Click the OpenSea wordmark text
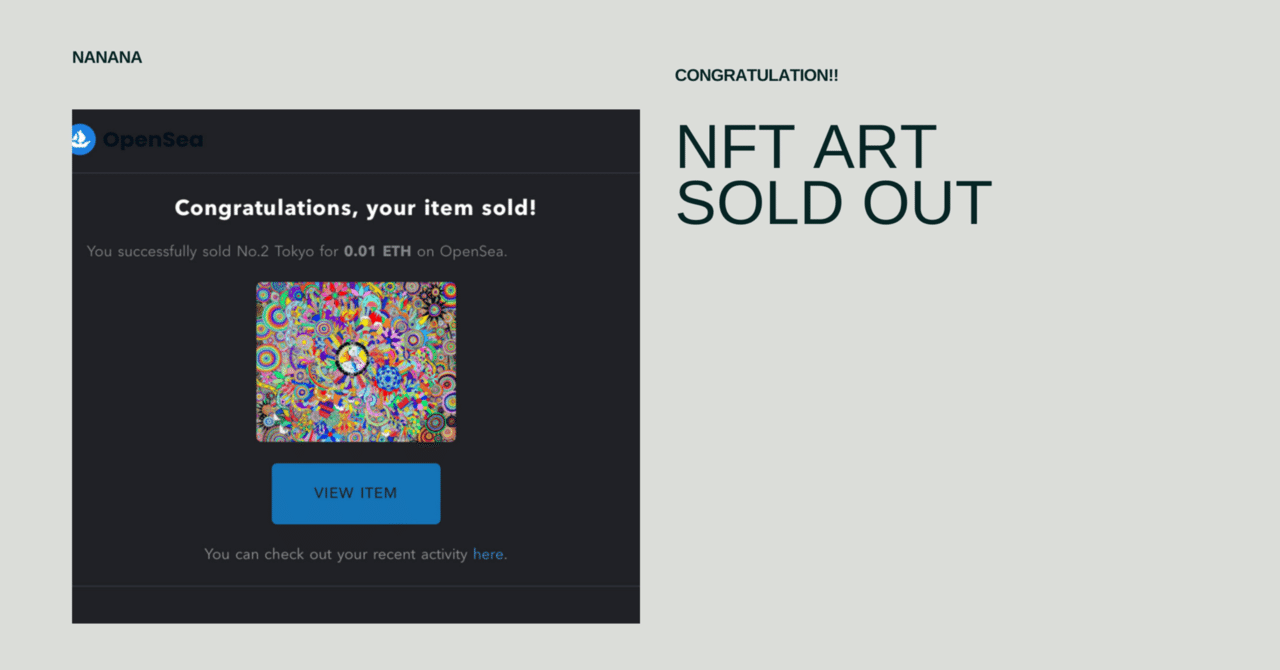This screenshot has height=670, width=1280. [153, 141]
